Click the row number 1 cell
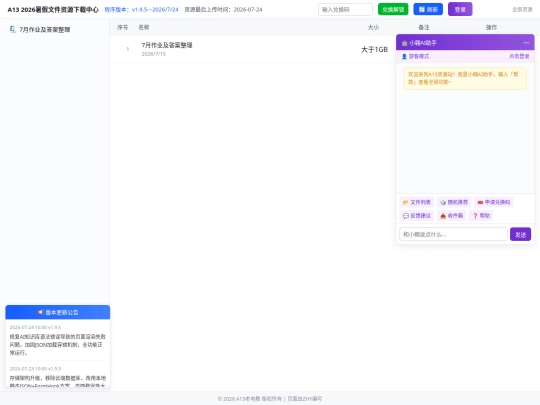The width and height of the screenshot is (540, 405). click(127, 49)
